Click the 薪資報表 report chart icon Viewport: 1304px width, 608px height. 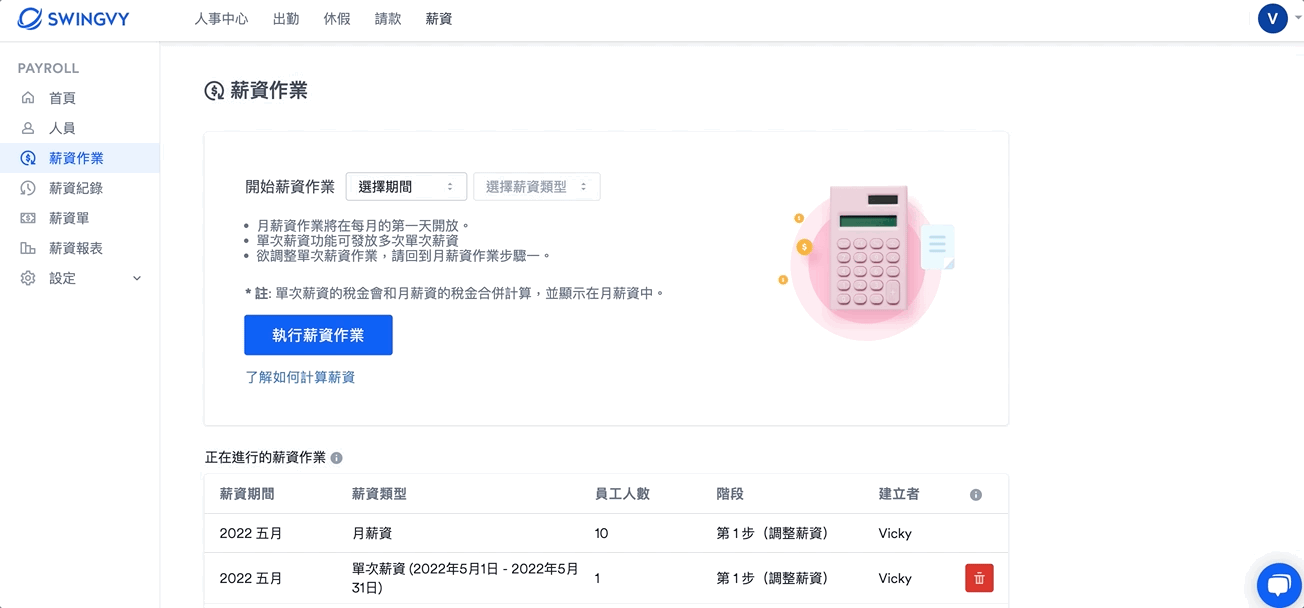[28, 248]
